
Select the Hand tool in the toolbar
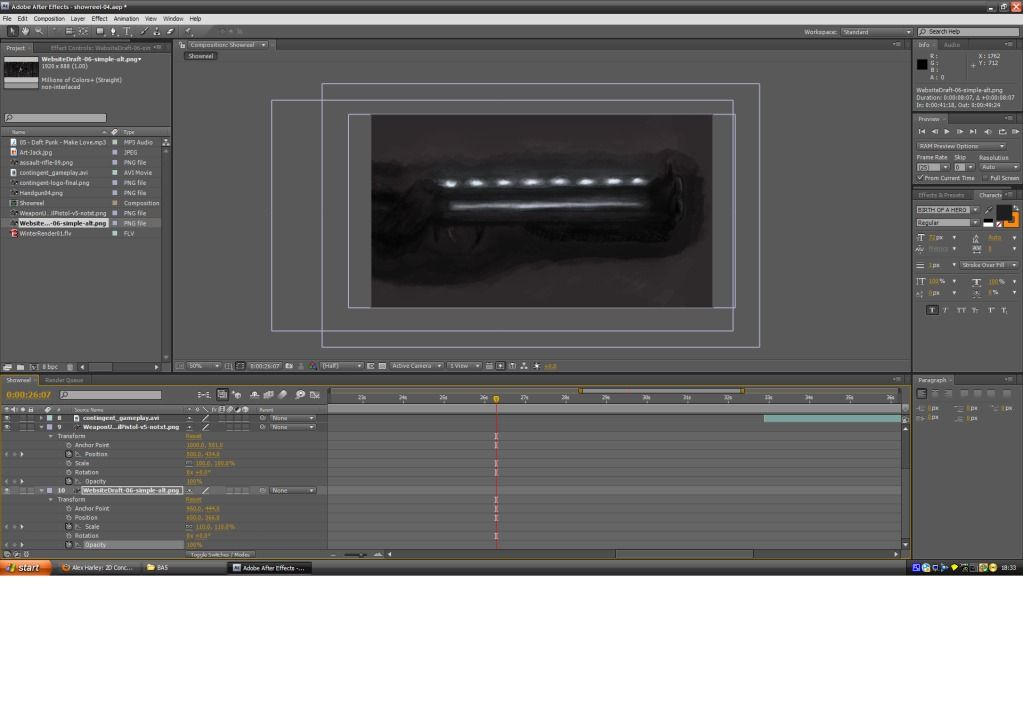click(x=24, y=32)
